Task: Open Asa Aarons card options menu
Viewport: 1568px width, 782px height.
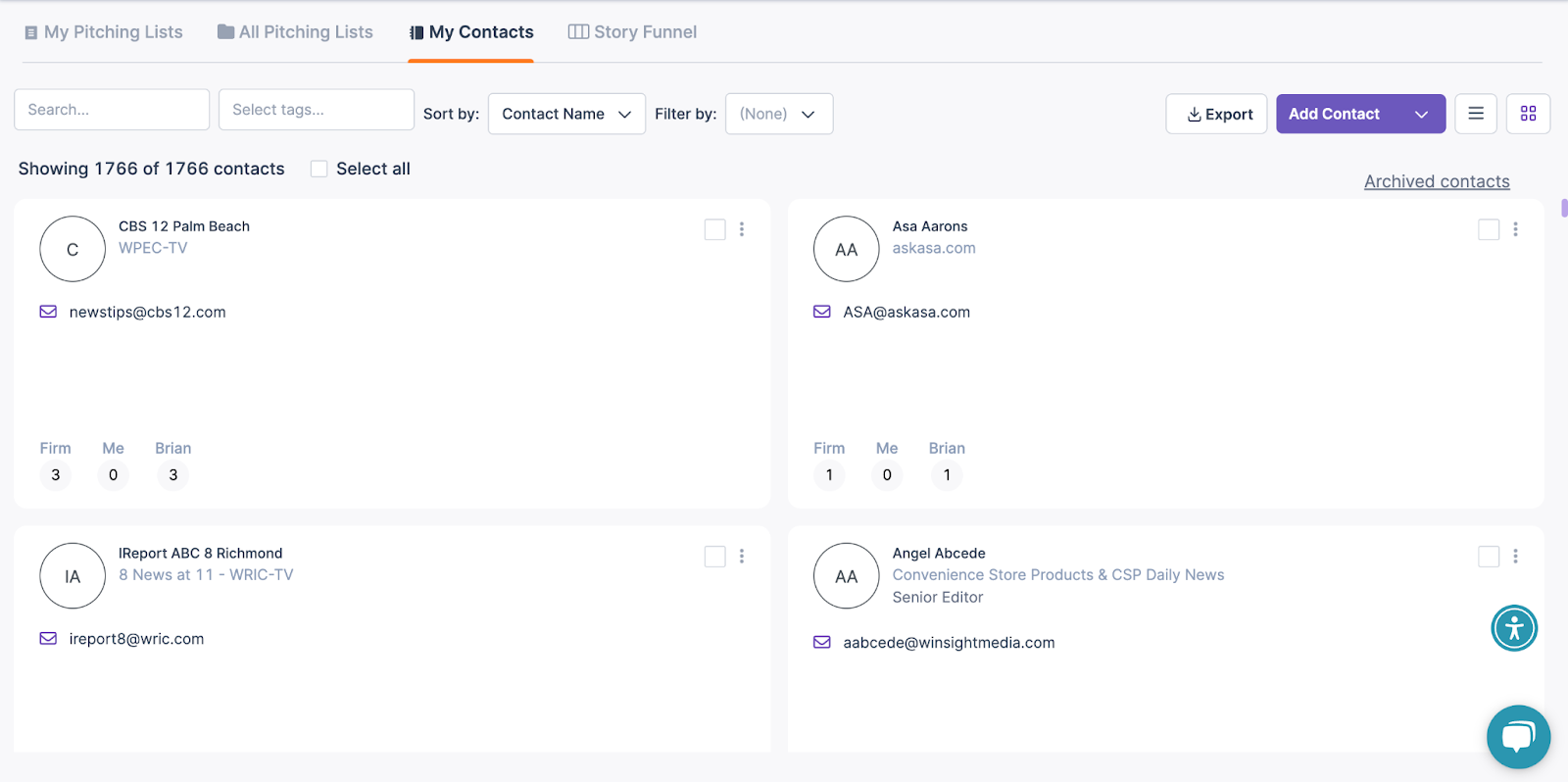Action: tap(1515, 229)
